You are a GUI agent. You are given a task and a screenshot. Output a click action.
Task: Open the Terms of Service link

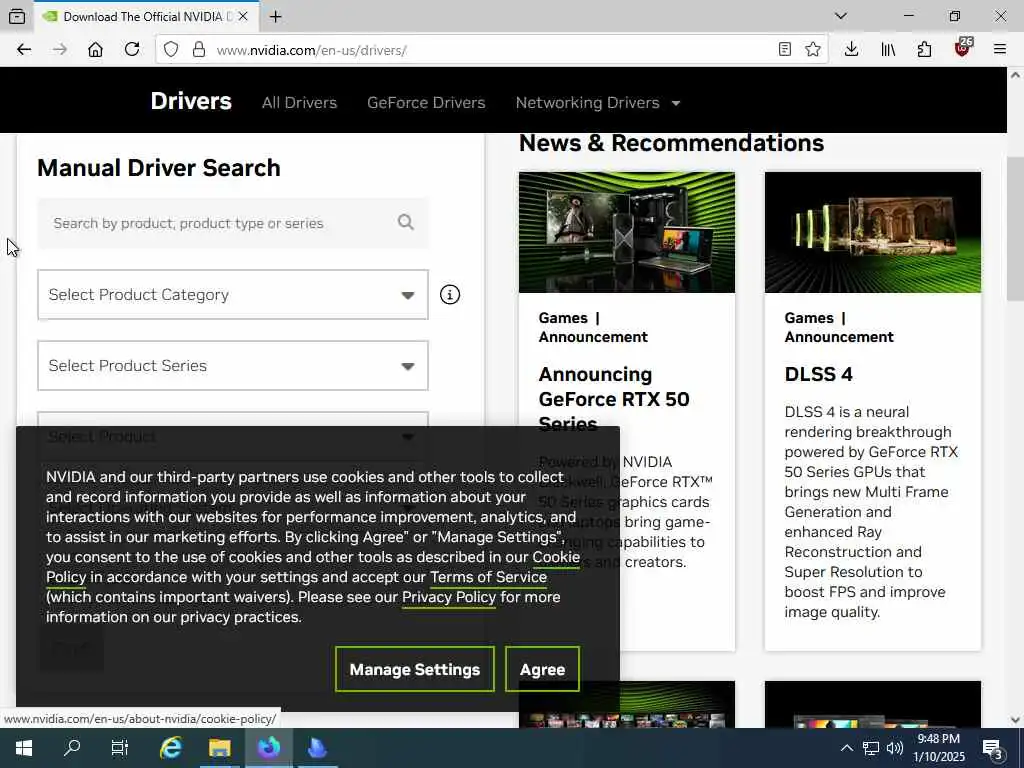(x=488, y=577)
